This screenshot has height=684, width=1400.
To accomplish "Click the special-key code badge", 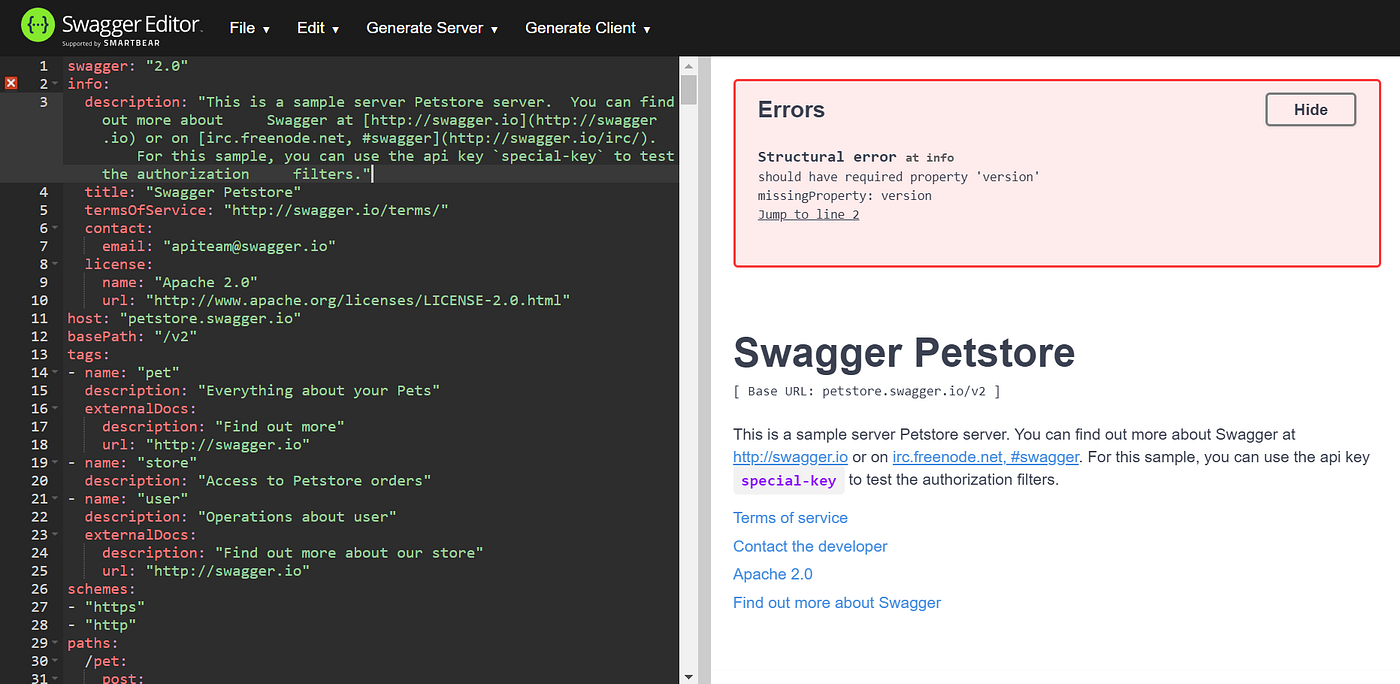I will [x=788, y=480].
